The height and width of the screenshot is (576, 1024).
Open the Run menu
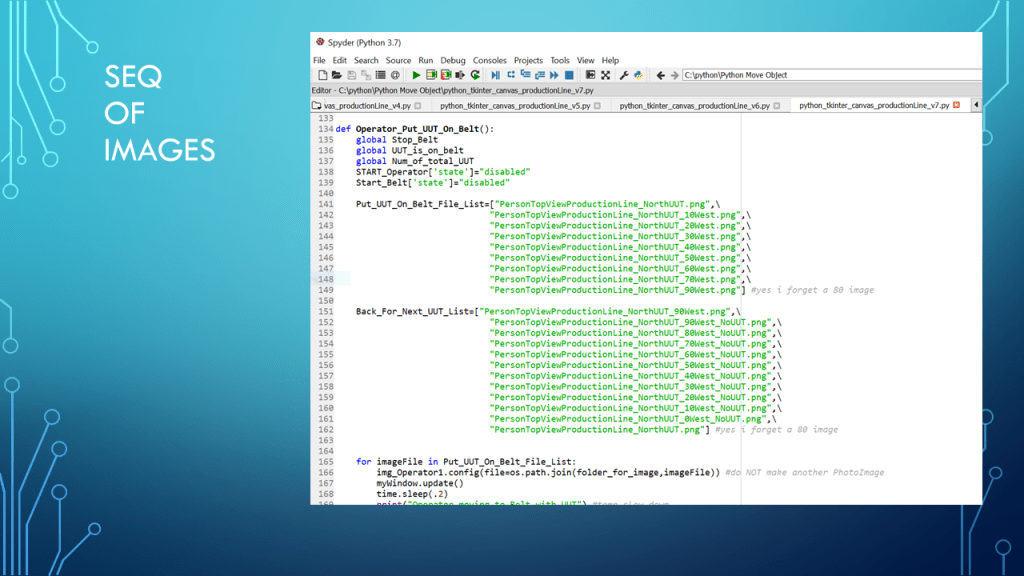point(426,60)
